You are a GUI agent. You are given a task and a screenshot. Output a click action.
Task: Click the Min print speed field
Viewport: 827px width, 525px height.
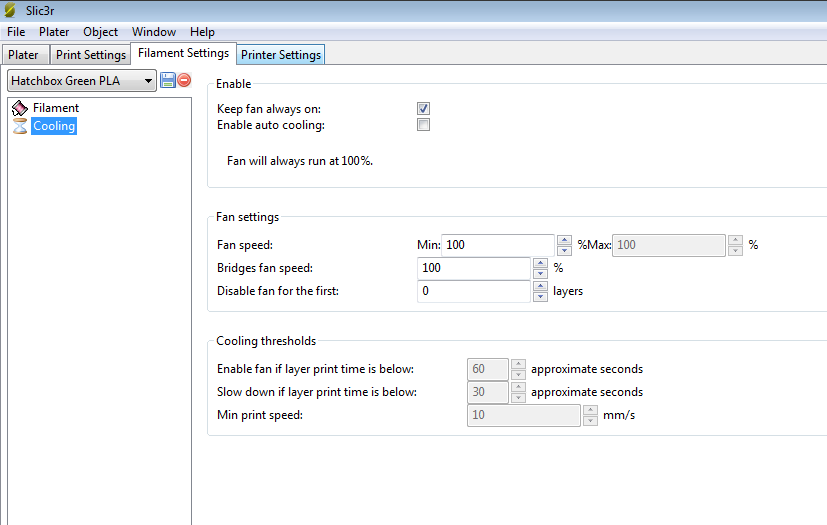(x=524, y=415)
